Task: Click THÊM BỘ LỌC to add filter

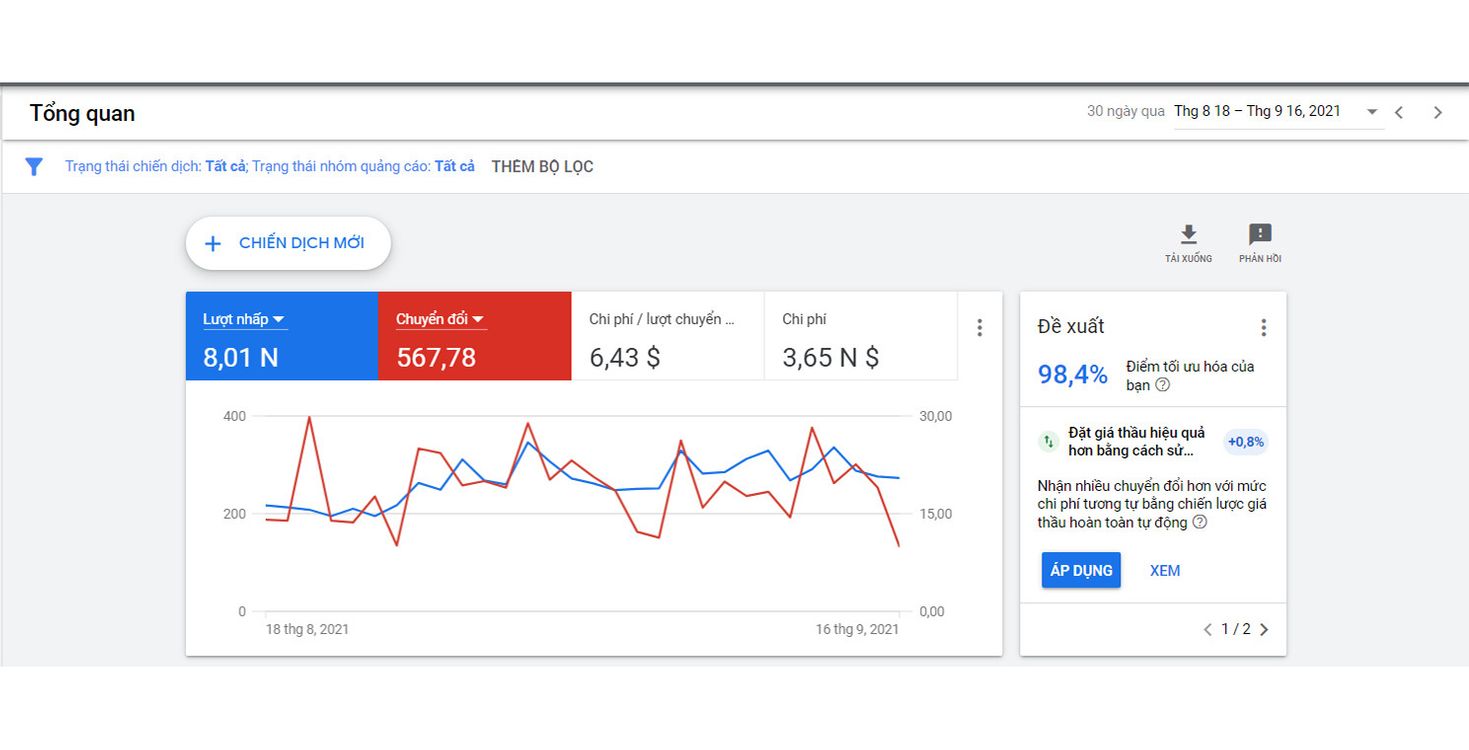Action: 542,167
